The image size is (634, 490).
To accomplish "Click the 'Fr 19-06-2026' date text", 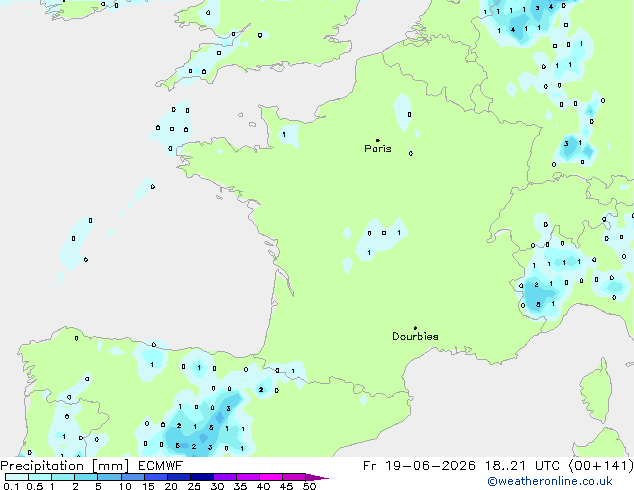I will click(419, 466).
